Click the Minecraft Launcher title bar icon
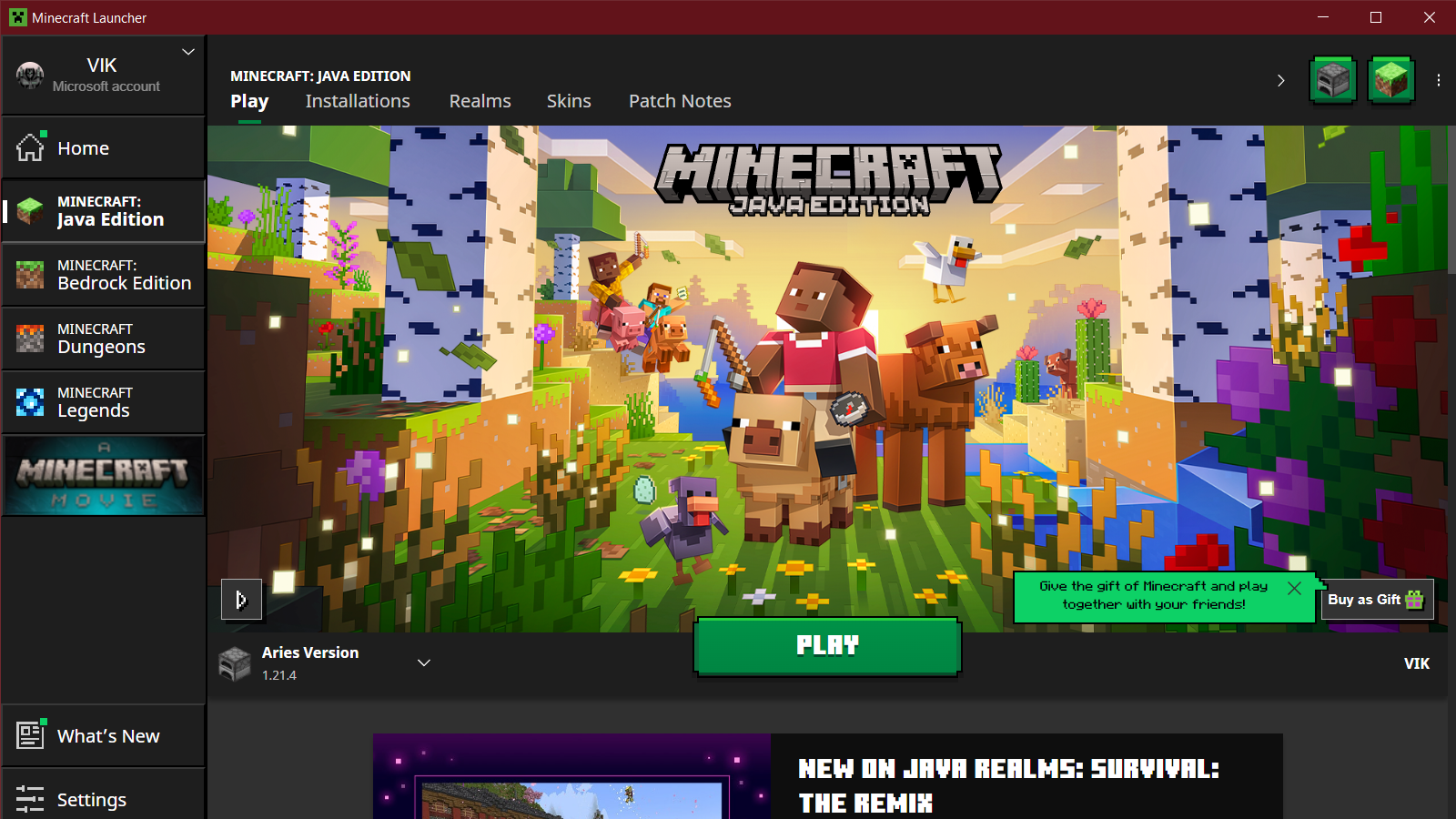This screenshot has width=1456, height=819. [18, 17]
